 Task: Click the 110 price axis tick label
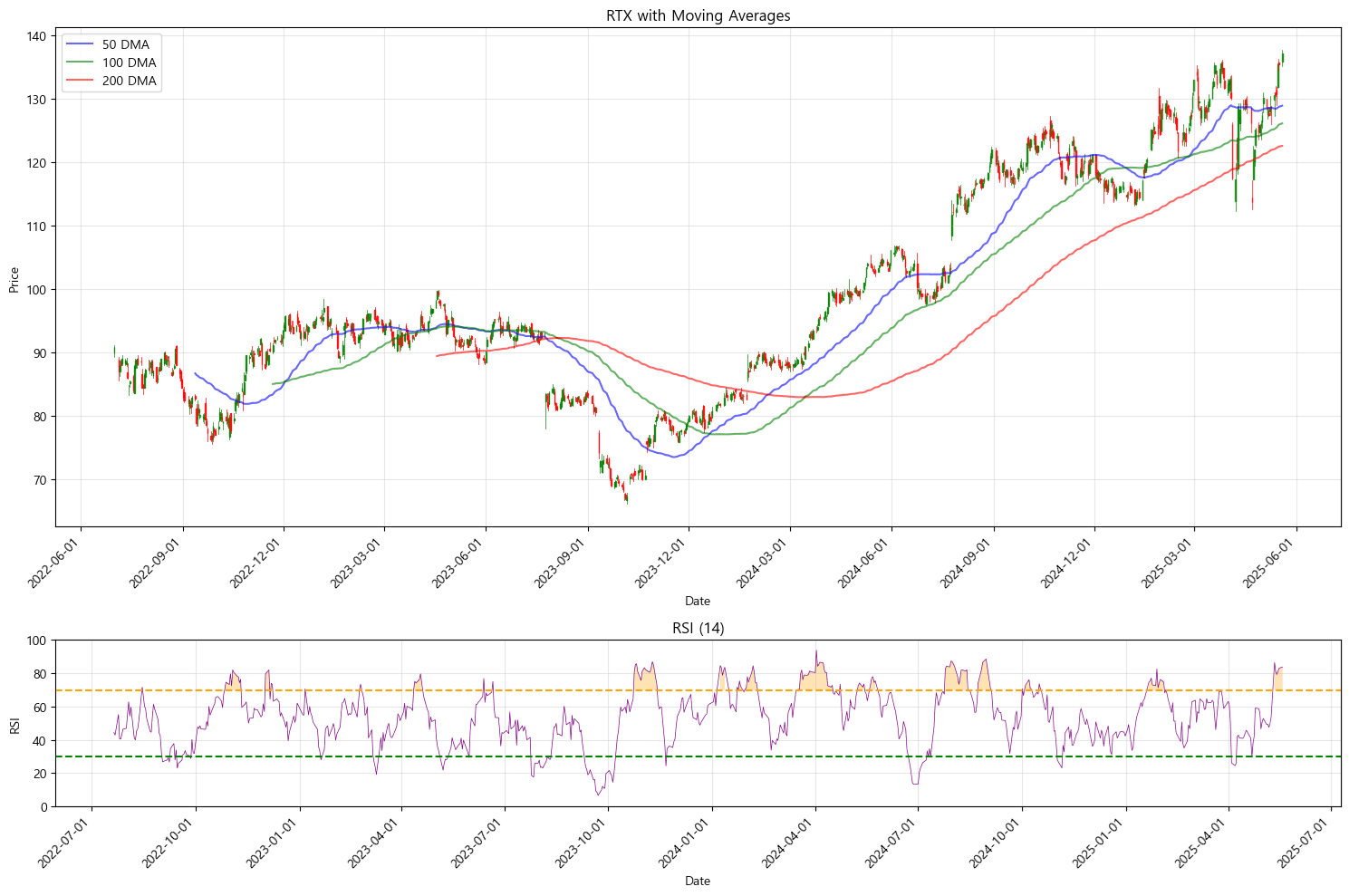pyautogui.click(x=37, y=226)
